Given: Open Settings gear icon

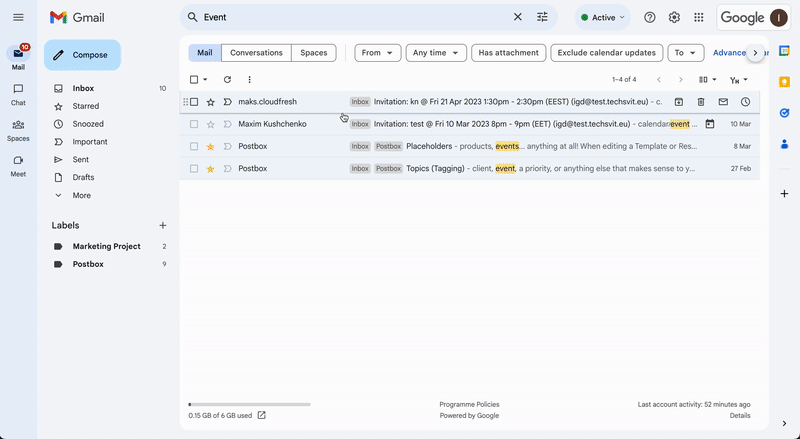Looking at the screenshot, I should tap(674, 17).
